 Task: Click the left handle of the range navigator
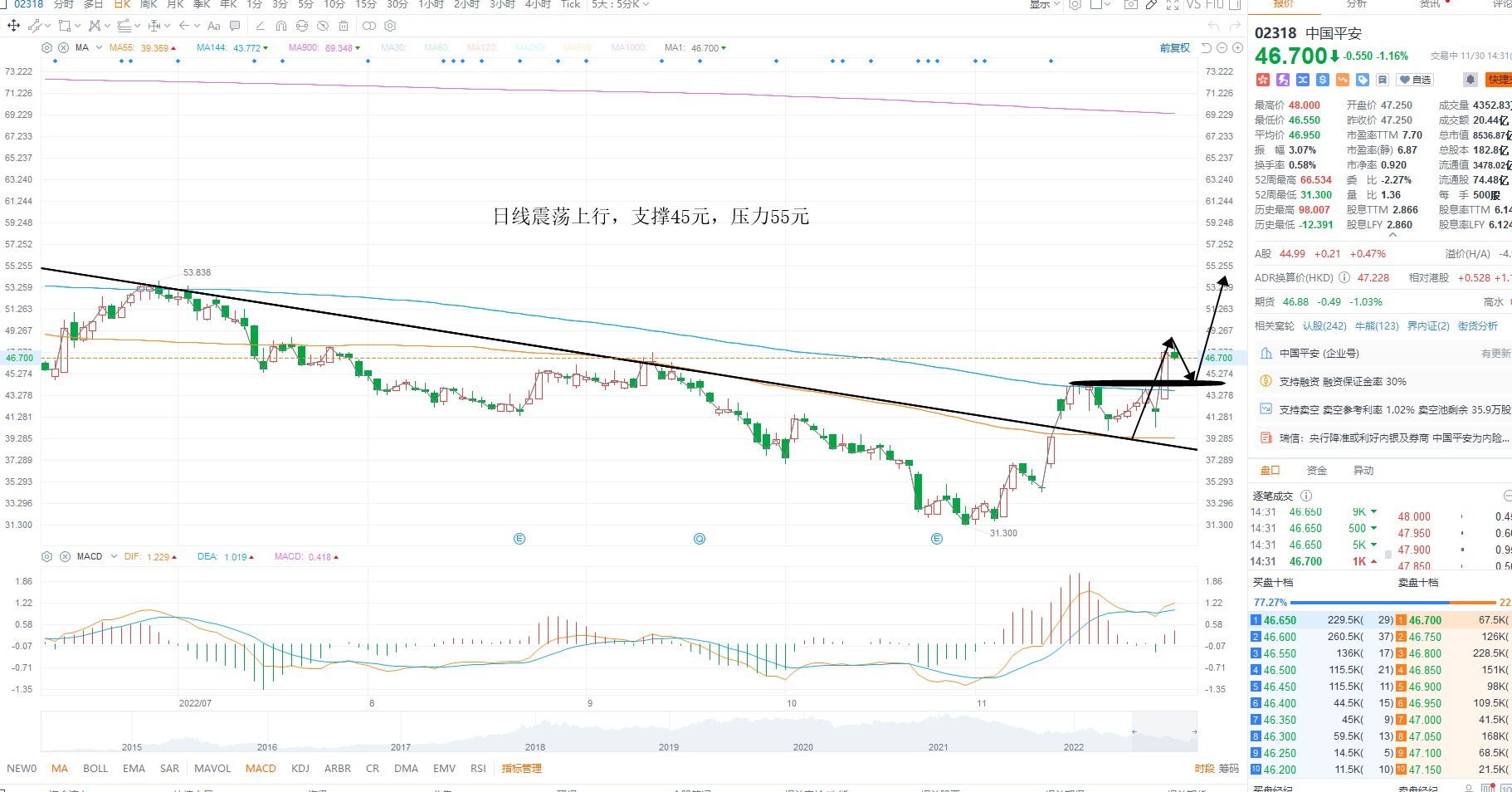click(x=1134, y=732)
